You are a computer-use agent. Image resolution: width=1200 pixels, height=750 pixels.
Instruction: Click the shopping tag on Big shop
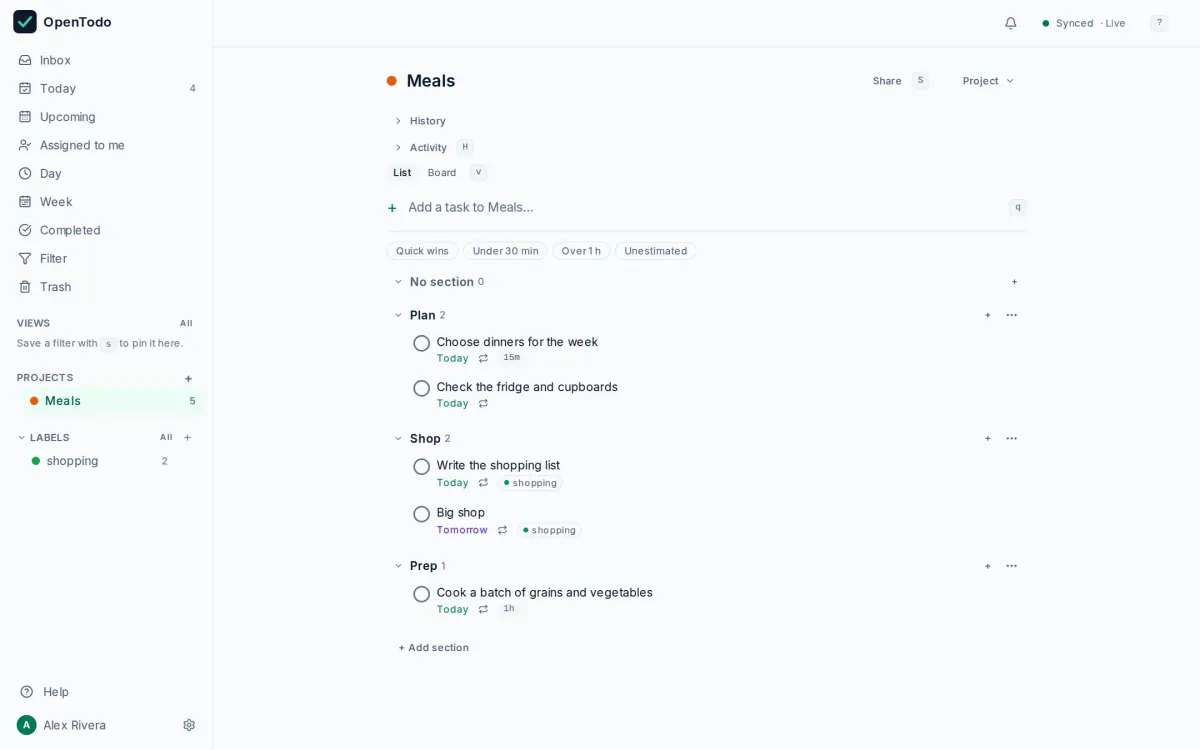tap(550, 530)
